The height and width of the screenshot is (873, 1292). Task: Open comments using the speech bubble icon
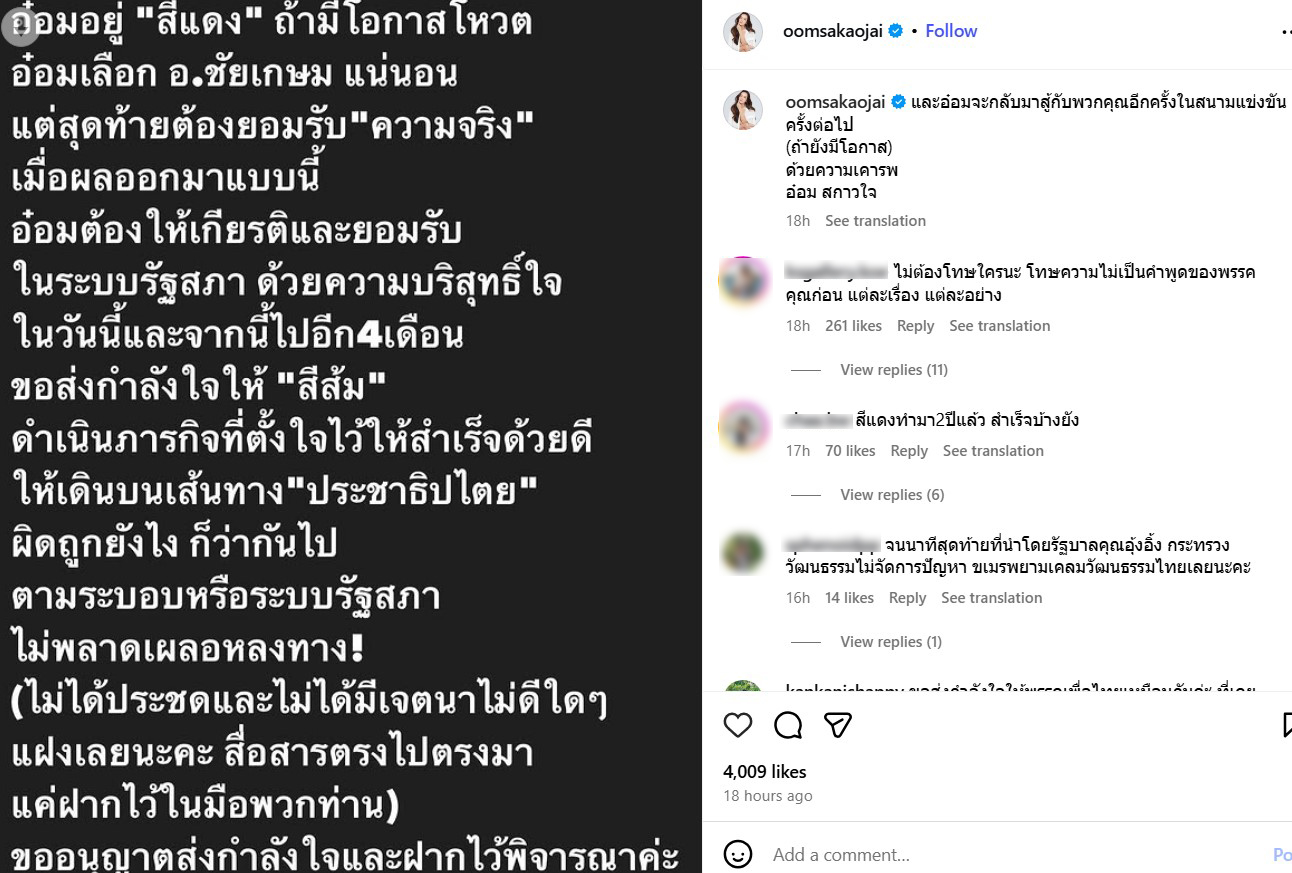coord(788,725)
